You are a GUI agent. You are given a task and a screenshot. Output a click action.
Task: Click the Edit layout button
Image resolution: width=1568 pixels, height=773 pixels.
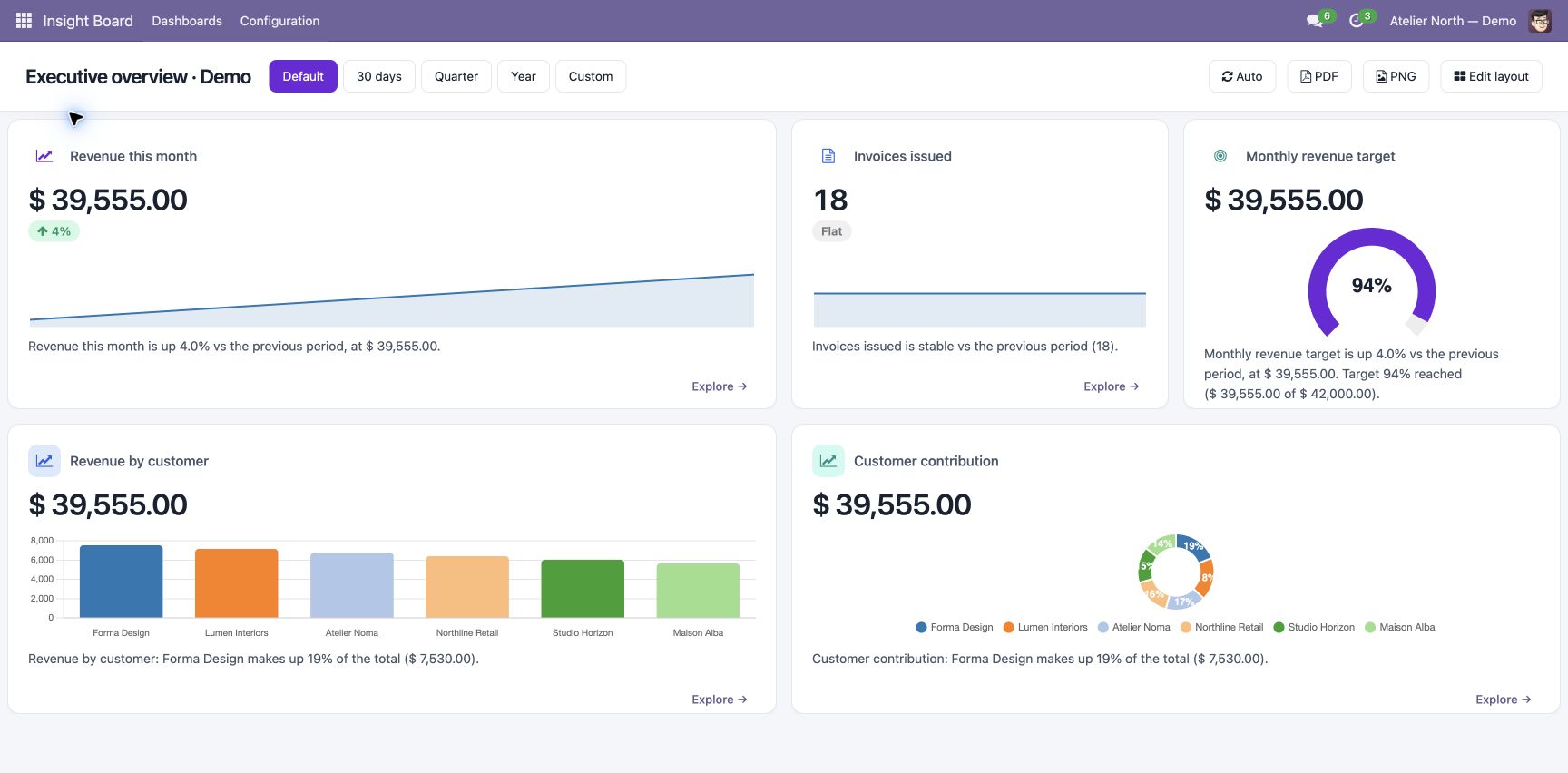[x=1491, y=76]
